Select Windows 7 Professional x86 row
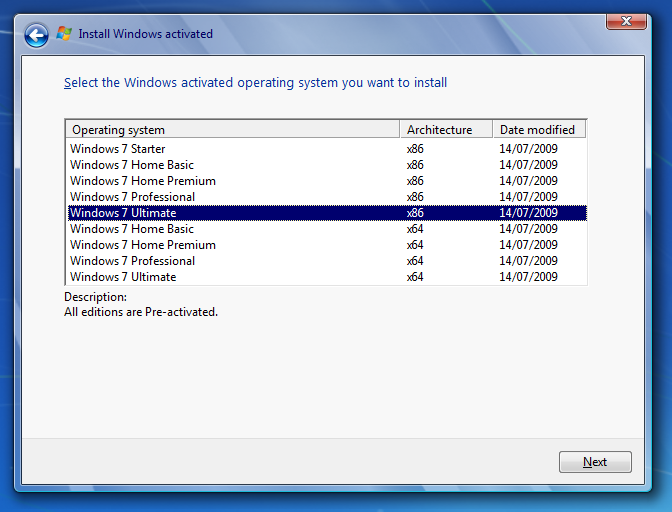672x512 pixels. (x=327, y=197)
